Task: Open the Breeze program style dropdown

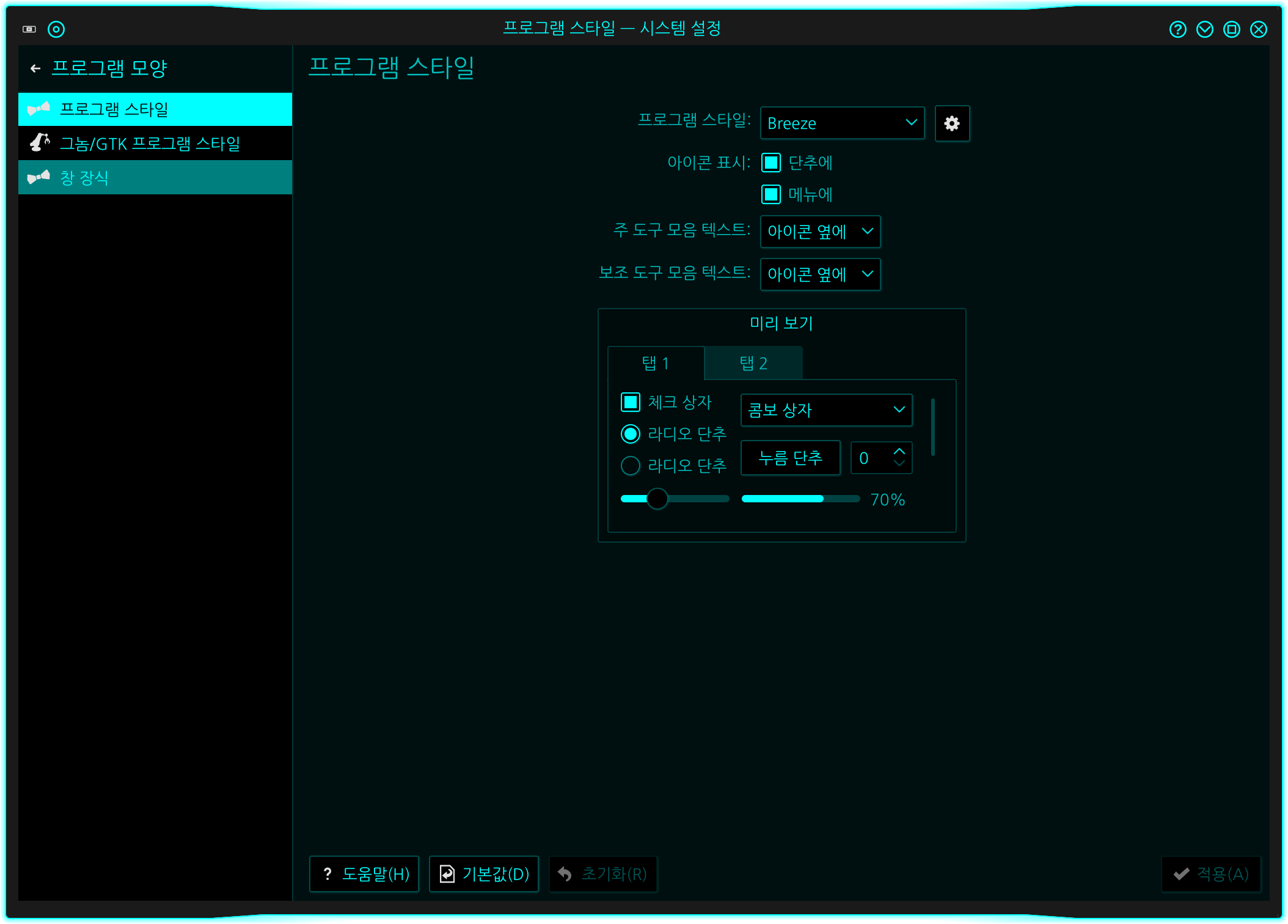Action: [842, 123]
